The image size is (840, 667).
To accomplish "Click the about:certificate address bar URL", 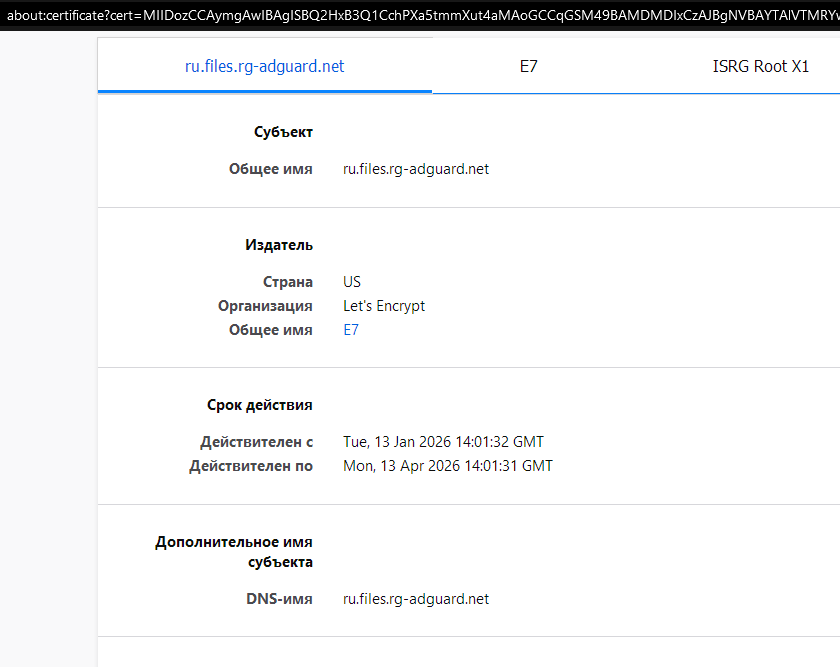I will pyautogui.click(x=420, y=14).
